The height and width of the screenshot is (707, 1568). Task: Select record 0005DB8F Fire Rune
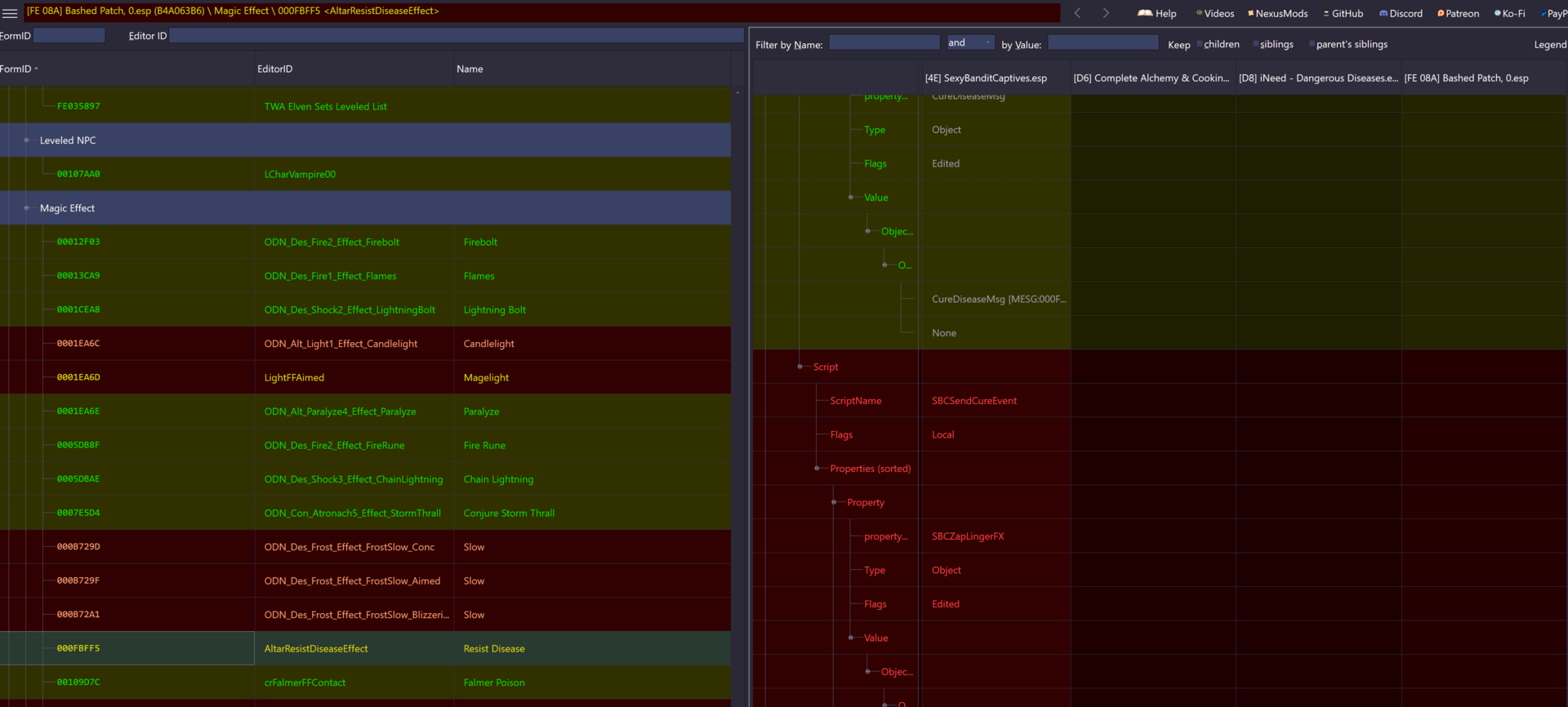point(365,446)
